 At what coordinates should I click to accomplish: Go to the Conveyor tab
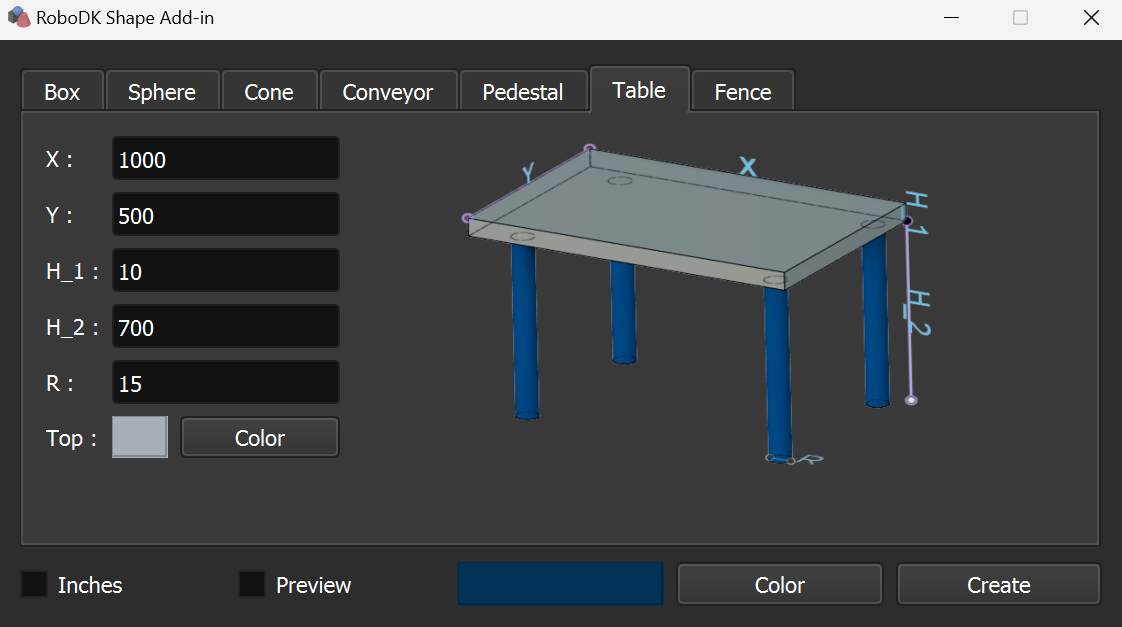[x=388, y=92]
